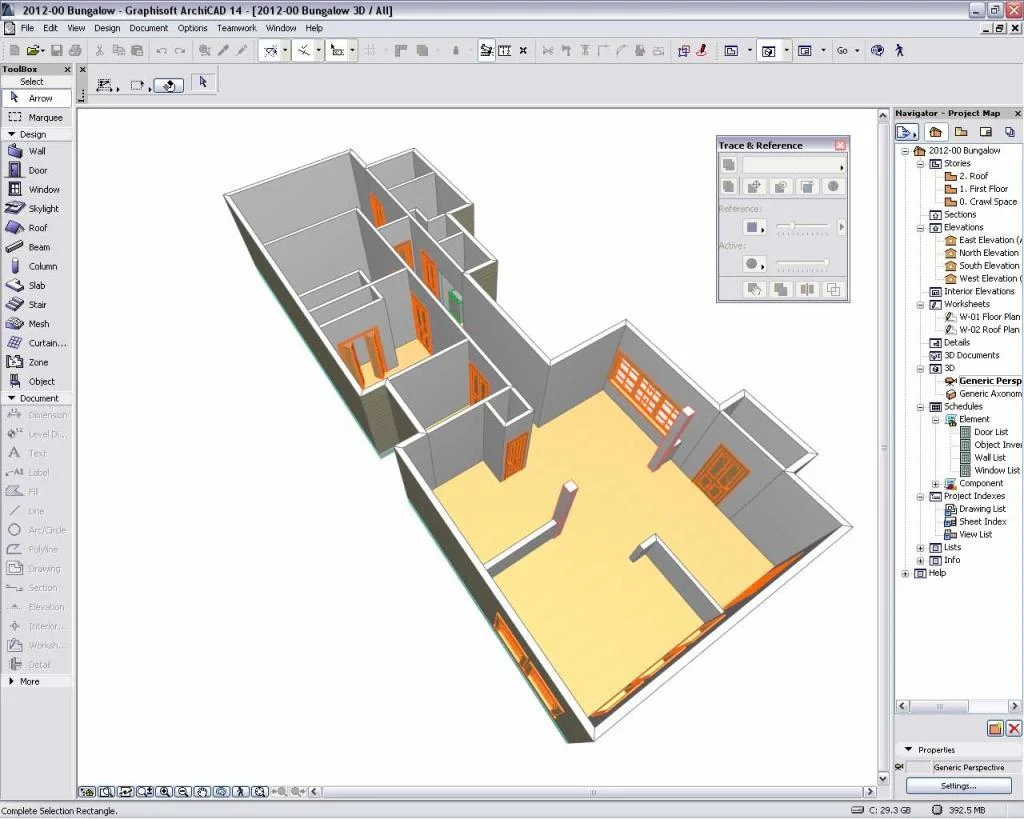
Task: Pick the Curtain Wall tool
Action: click(x=36, y=343)
